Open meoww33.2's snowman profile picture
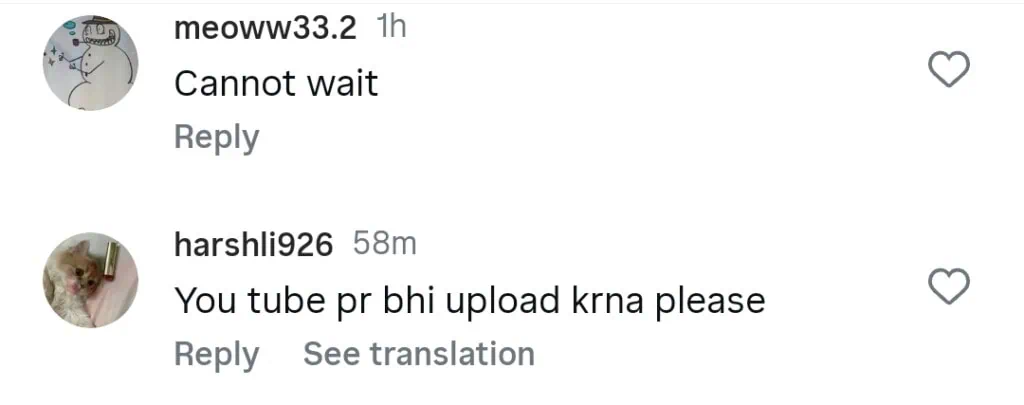 pos(91,63)
